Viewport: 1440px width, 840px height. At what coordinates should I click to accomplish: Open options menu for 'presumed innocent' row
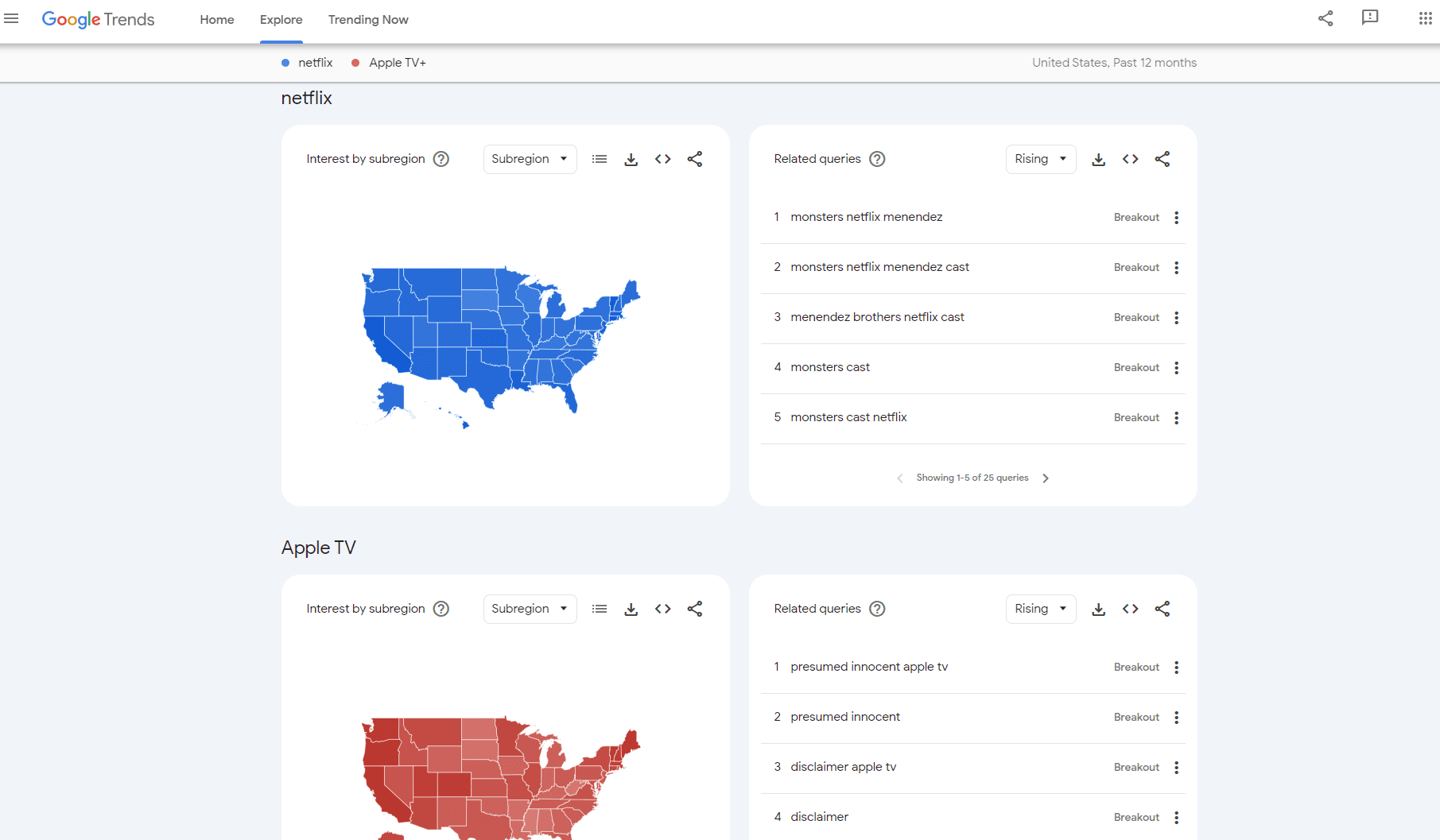tap(1177, 718)
